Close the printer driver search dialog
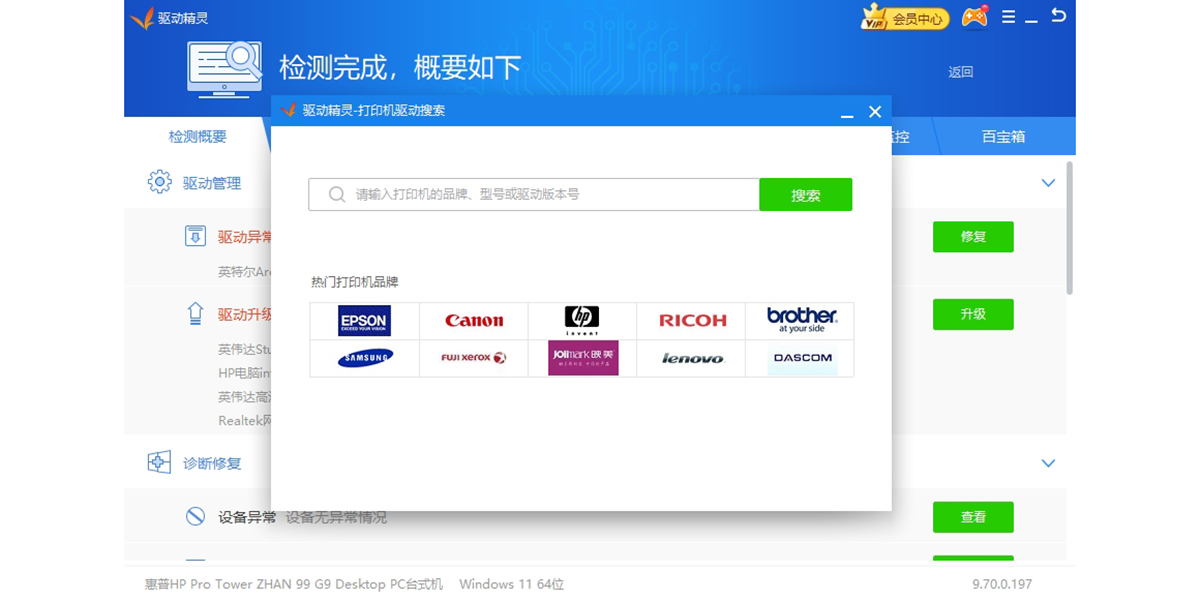 (x=875, y=111)
